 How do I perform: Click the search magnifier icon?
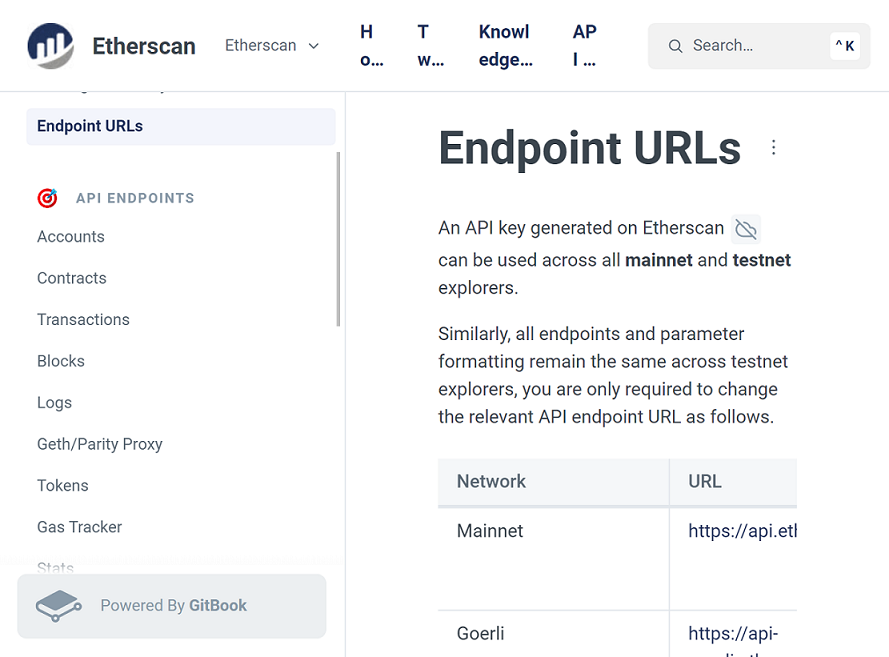tap(676, 46)
